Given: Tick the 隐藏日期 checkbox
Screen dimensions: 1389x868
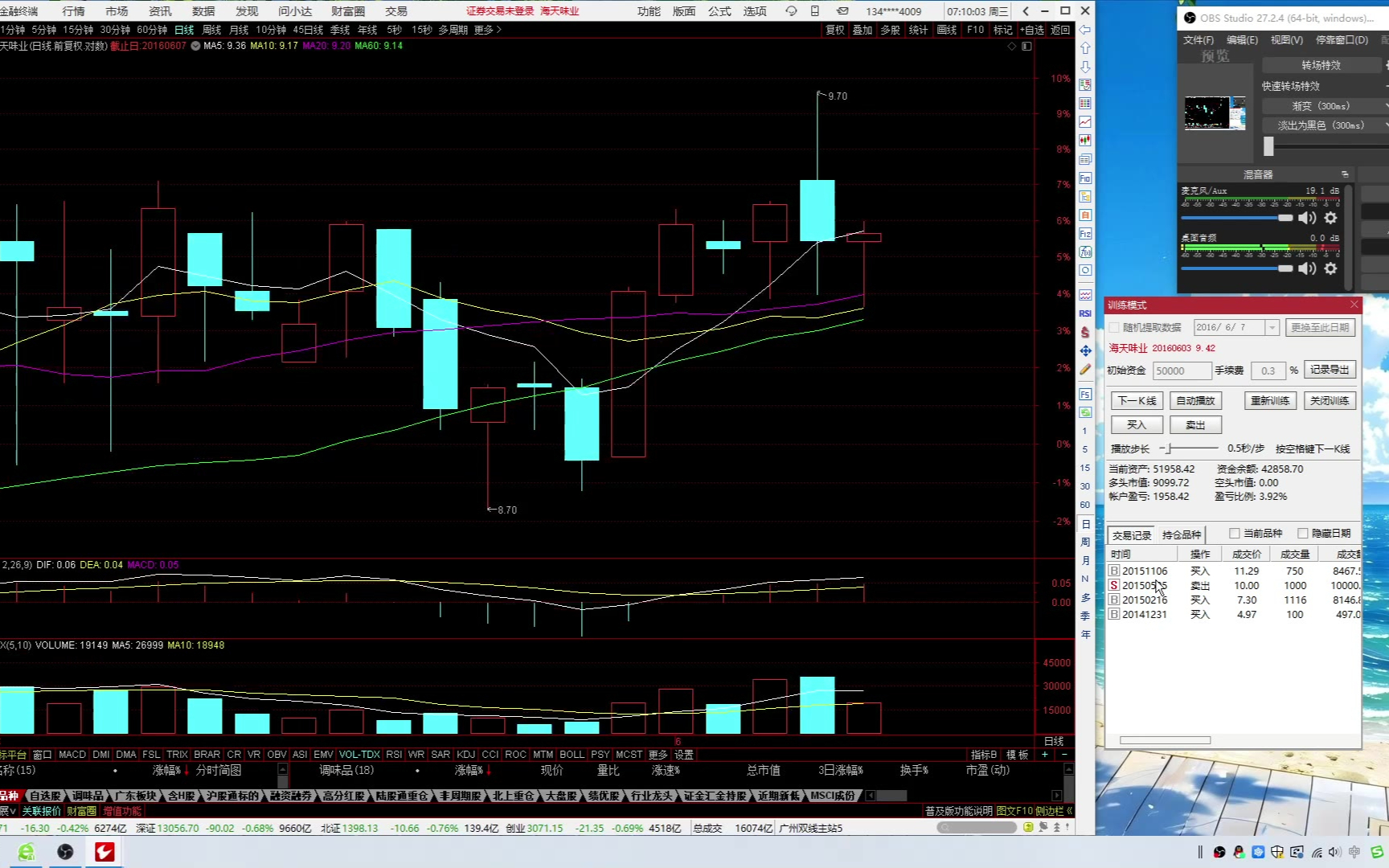Looking at the screenshot, I should pyautogui.click(x=1303, y=534).
